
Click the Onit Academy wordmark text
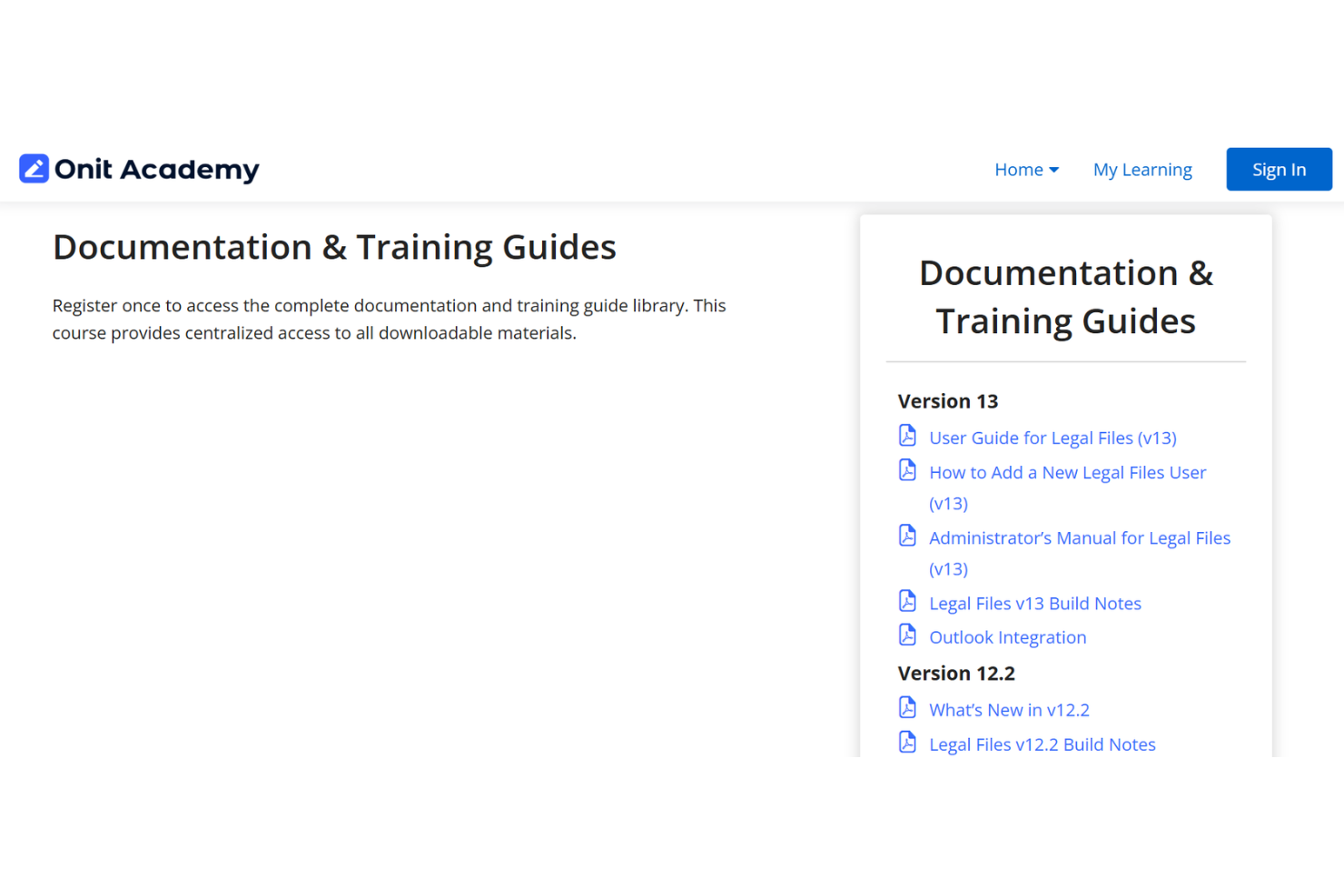pos(157,170)
